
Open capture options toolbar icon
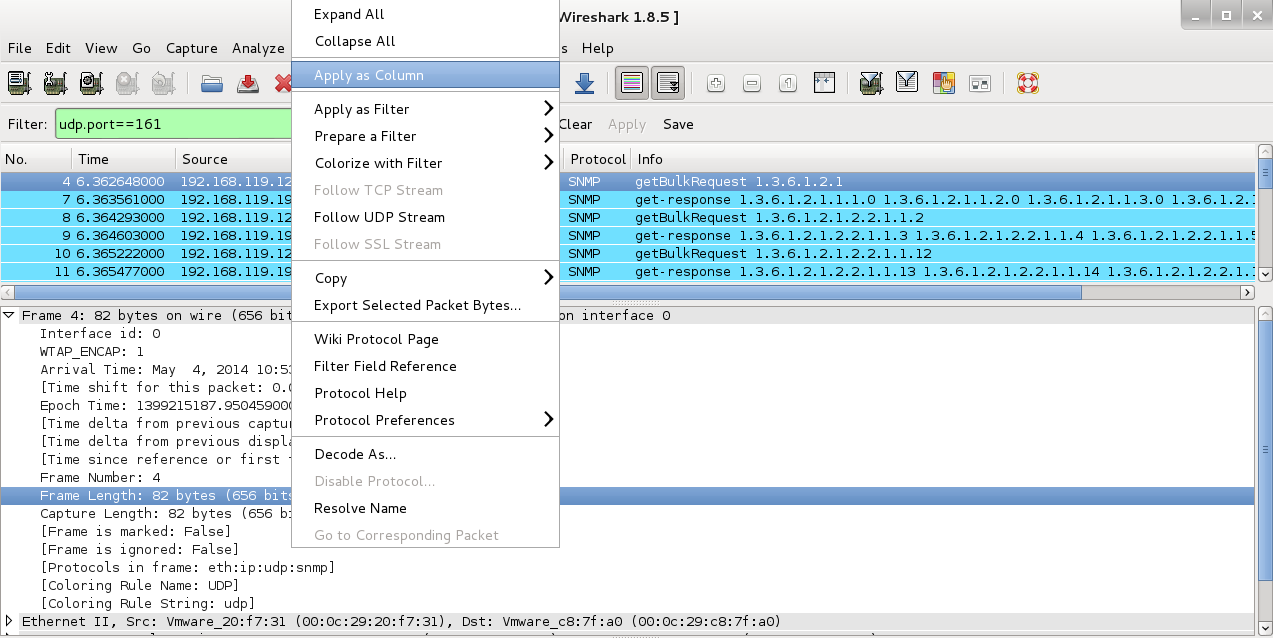tap(56, 83)
